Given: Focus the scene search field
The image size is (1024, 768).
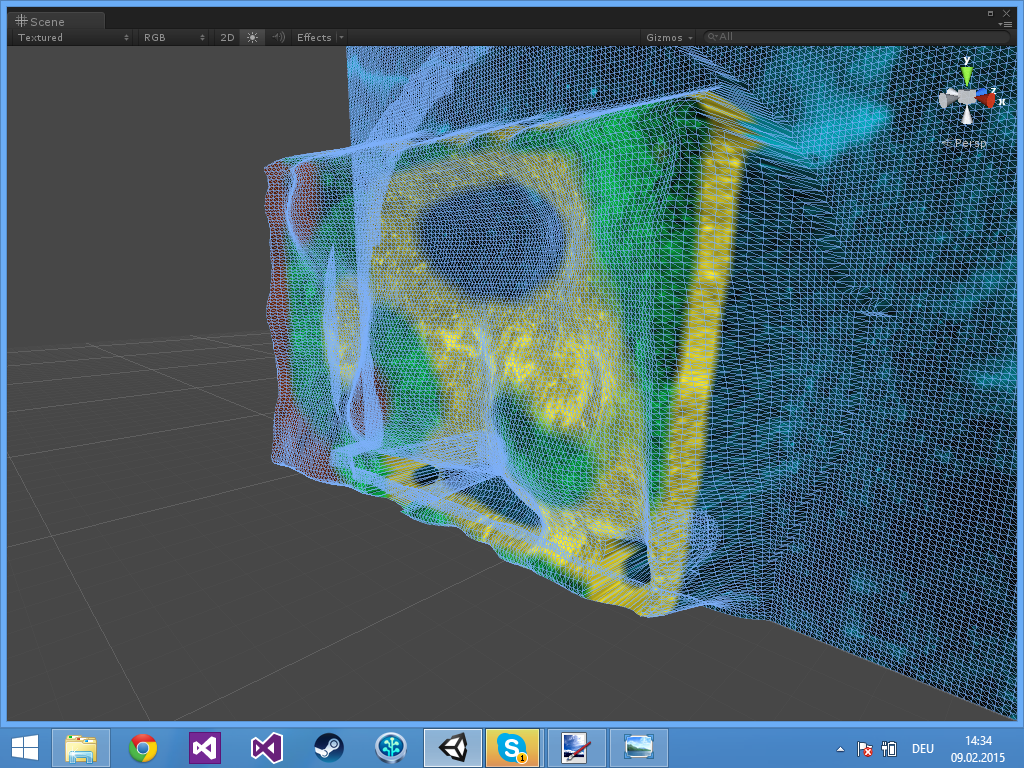Looking at the screenshot, I should coord(856,37).
